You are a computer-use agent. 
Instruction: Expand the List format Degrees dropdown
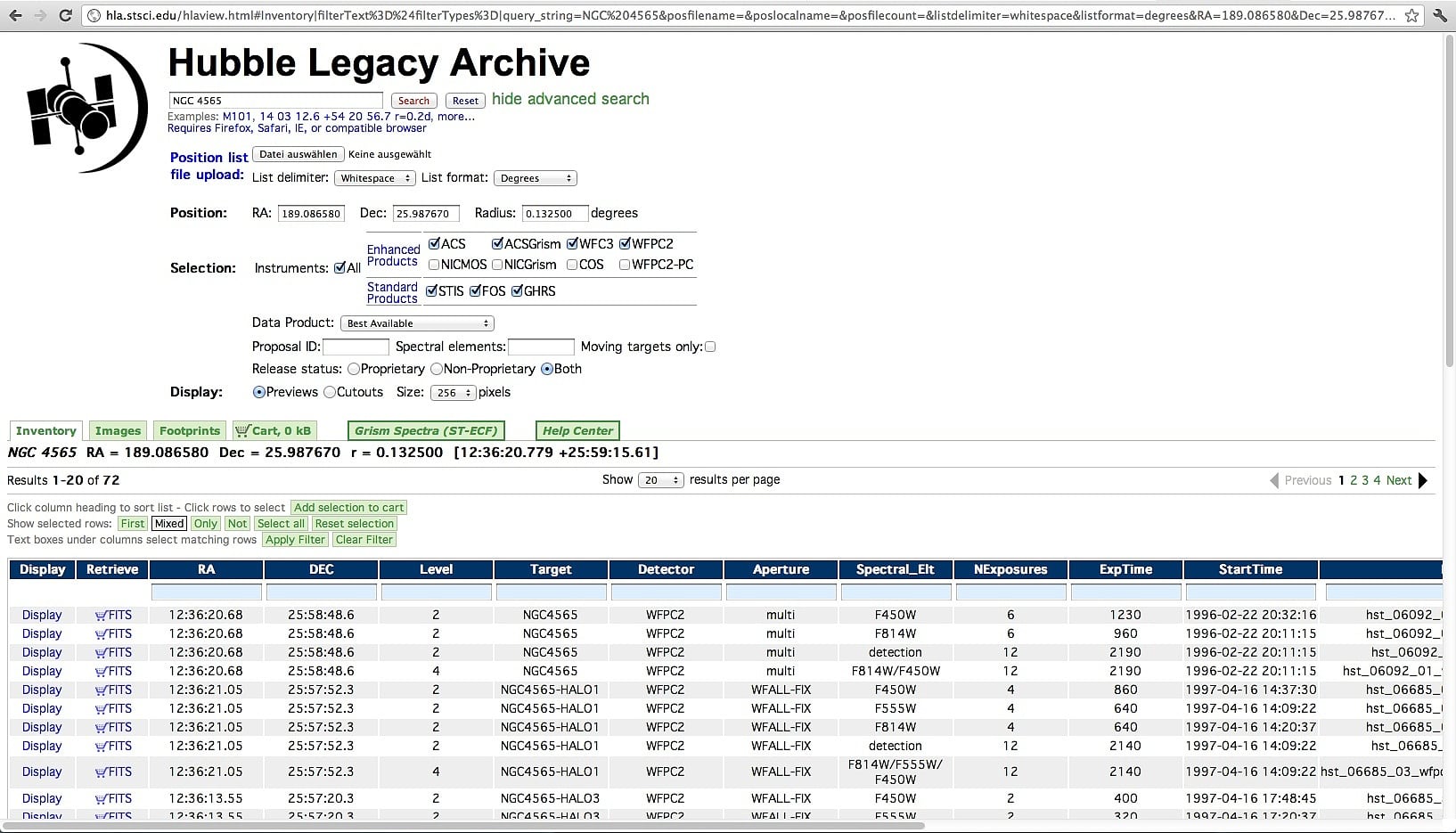coord(535,178)
